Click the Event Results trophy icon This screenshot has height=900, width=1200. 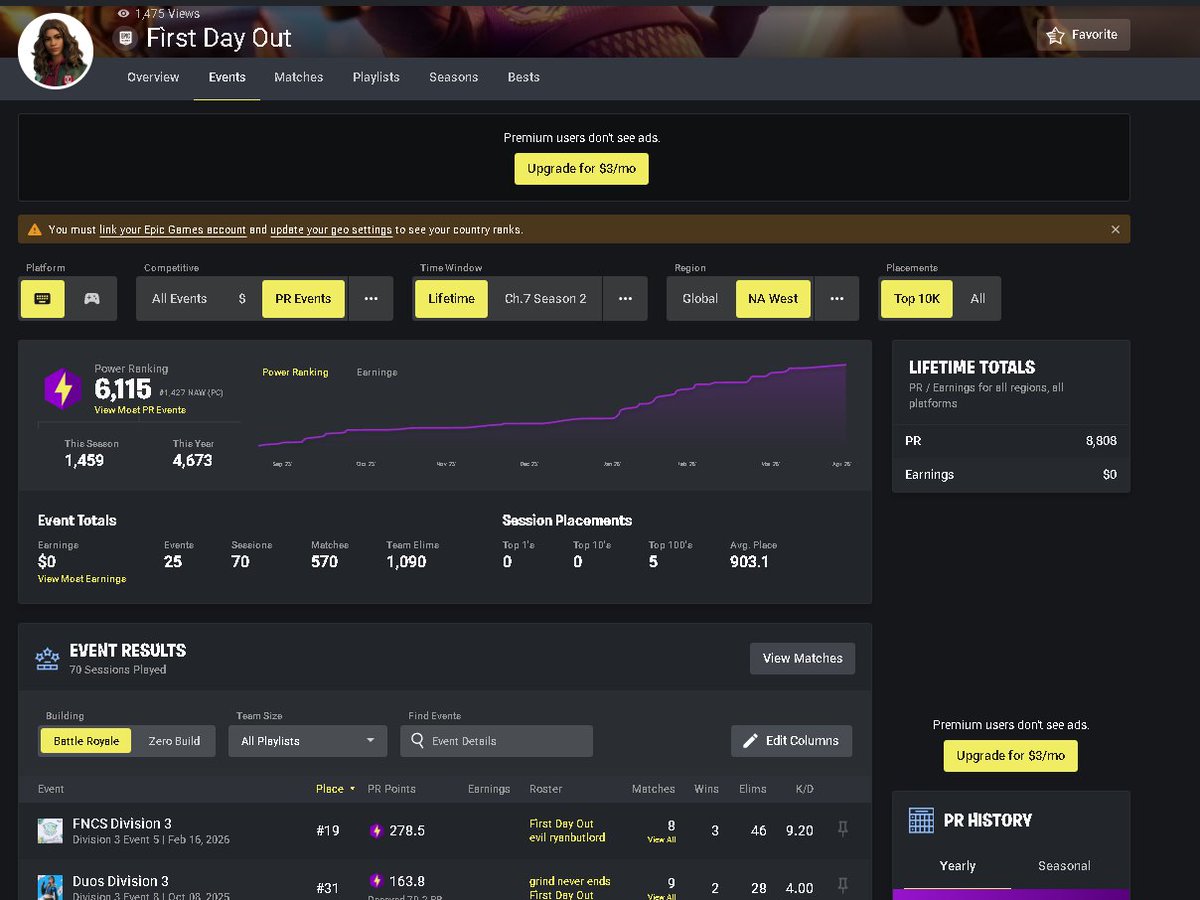47,658
